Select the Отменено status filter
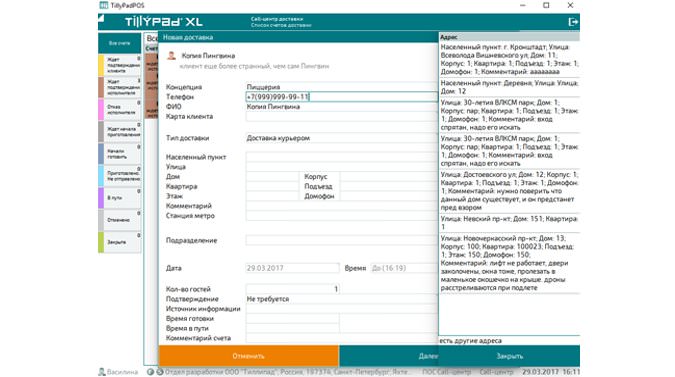This screenshot has height=377, width=675. coord(120,220)
